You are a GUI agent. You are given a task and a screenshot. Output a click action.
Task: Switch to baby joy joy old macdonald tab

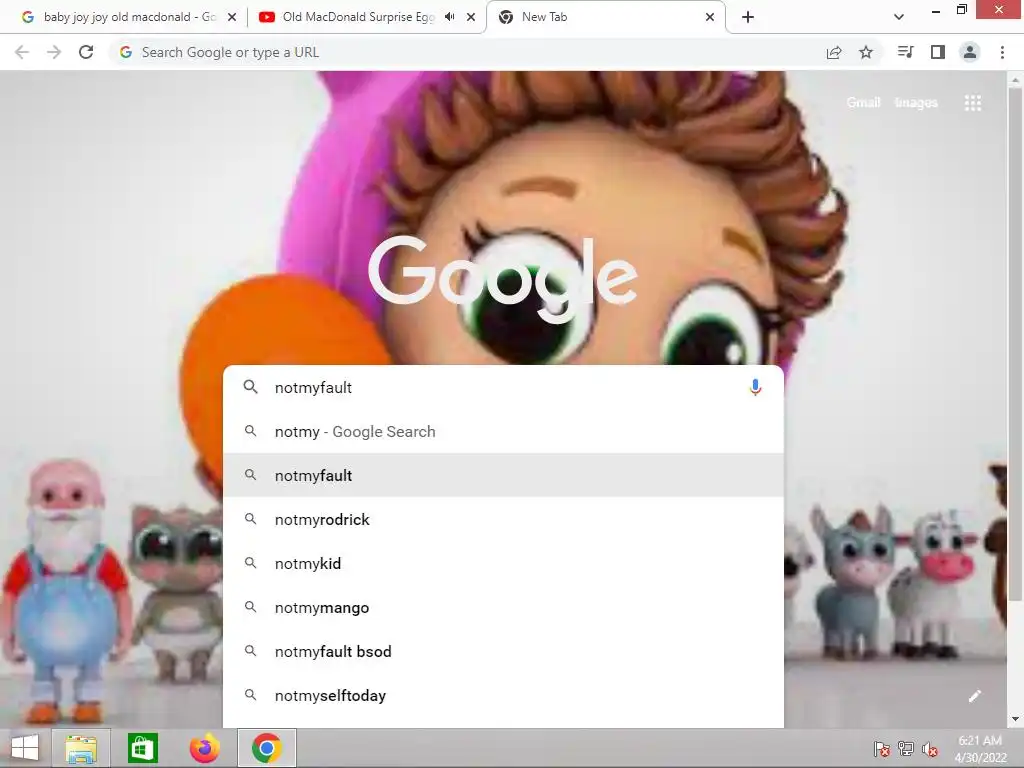coord(129,17)
